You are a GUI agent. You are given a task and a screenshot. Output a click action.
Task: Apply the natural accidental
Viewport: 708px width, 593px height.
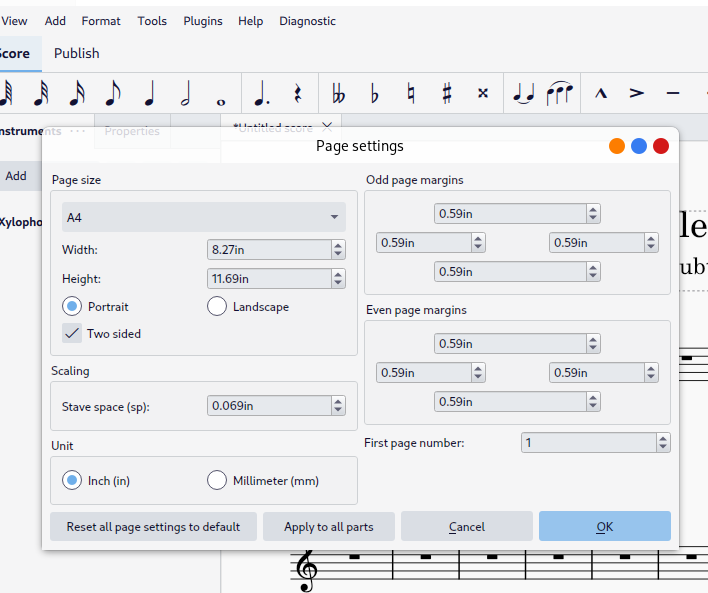coord(410,93)
